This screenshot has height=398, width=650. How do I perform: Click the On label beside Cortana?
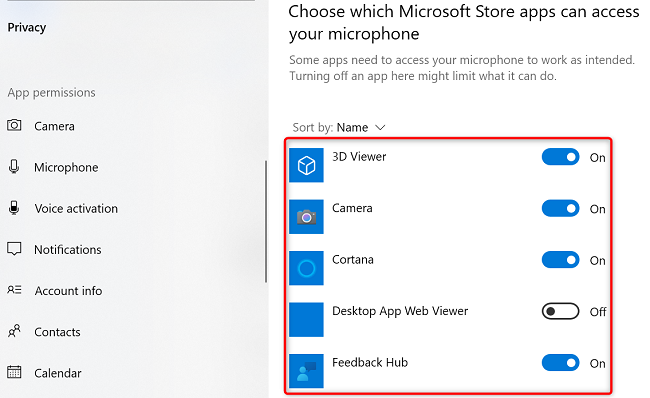tap(597, 260)
